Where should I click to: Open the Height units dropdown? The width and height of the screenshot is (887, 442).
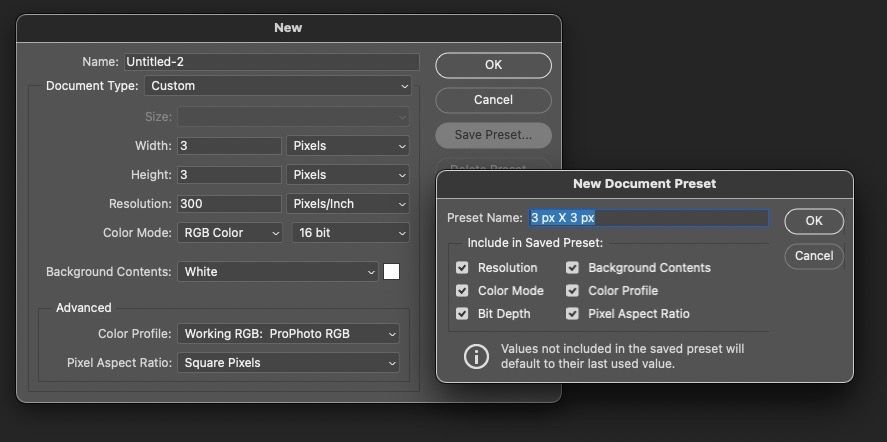(x=347, y=175)
